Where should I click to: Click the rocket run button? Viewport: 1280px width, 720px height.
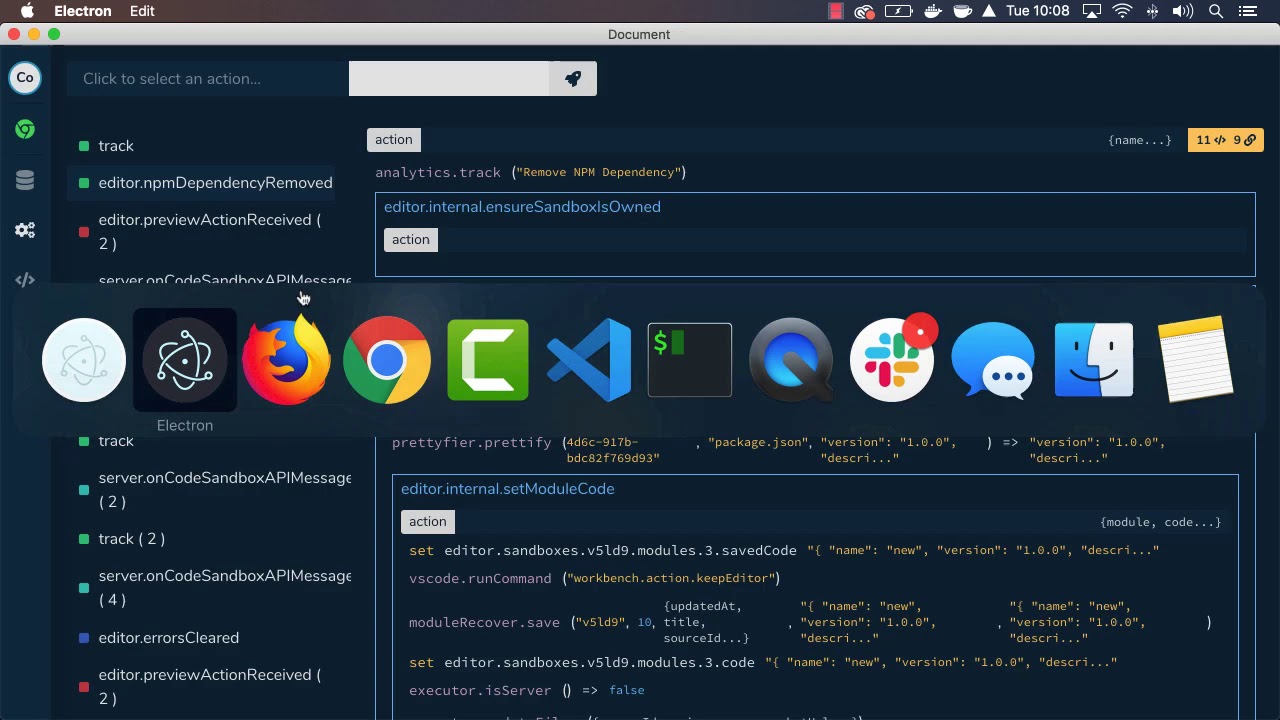[573, 79]
